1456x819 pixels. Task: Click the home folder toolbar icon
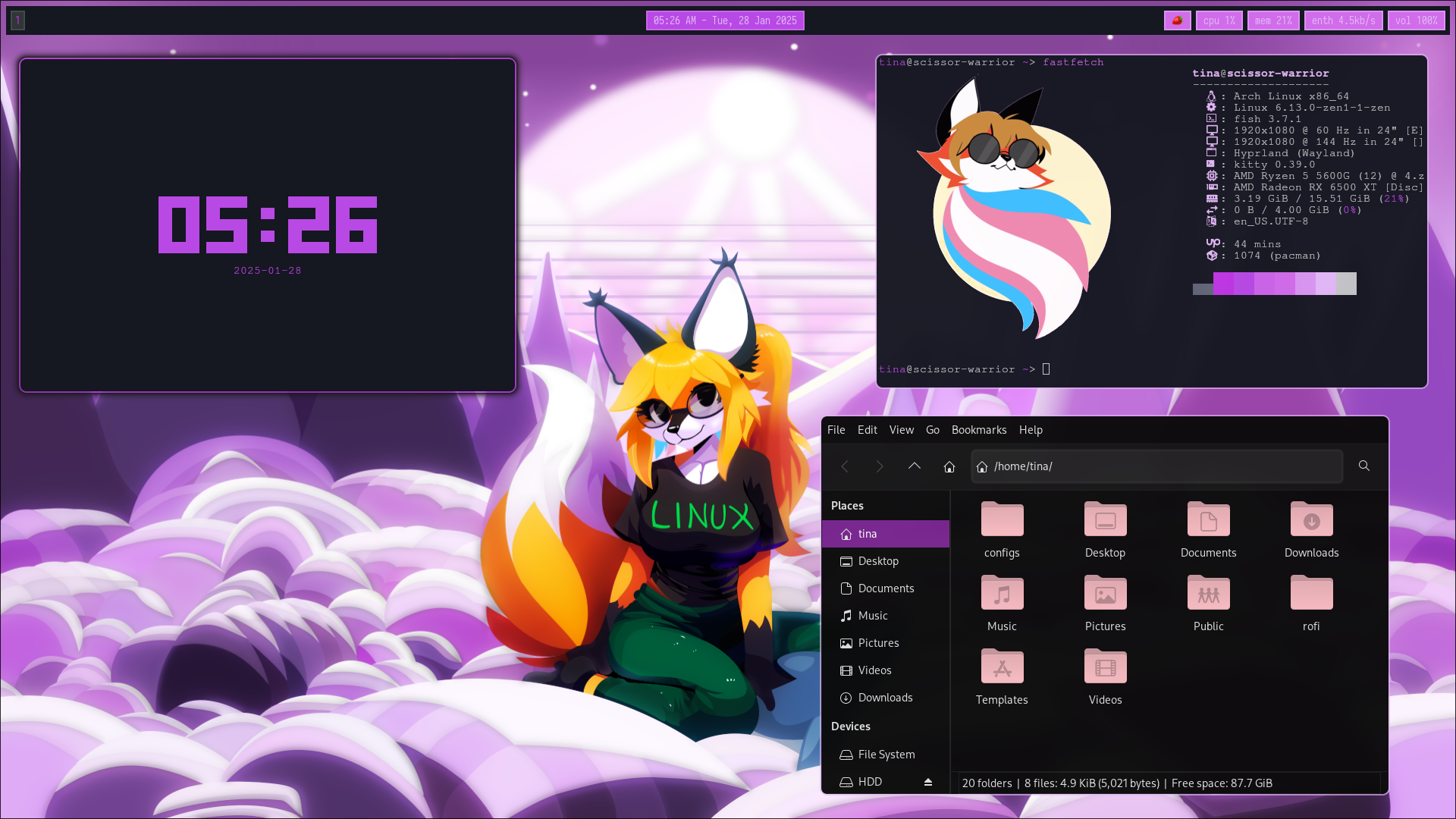[x=949, y=466]
